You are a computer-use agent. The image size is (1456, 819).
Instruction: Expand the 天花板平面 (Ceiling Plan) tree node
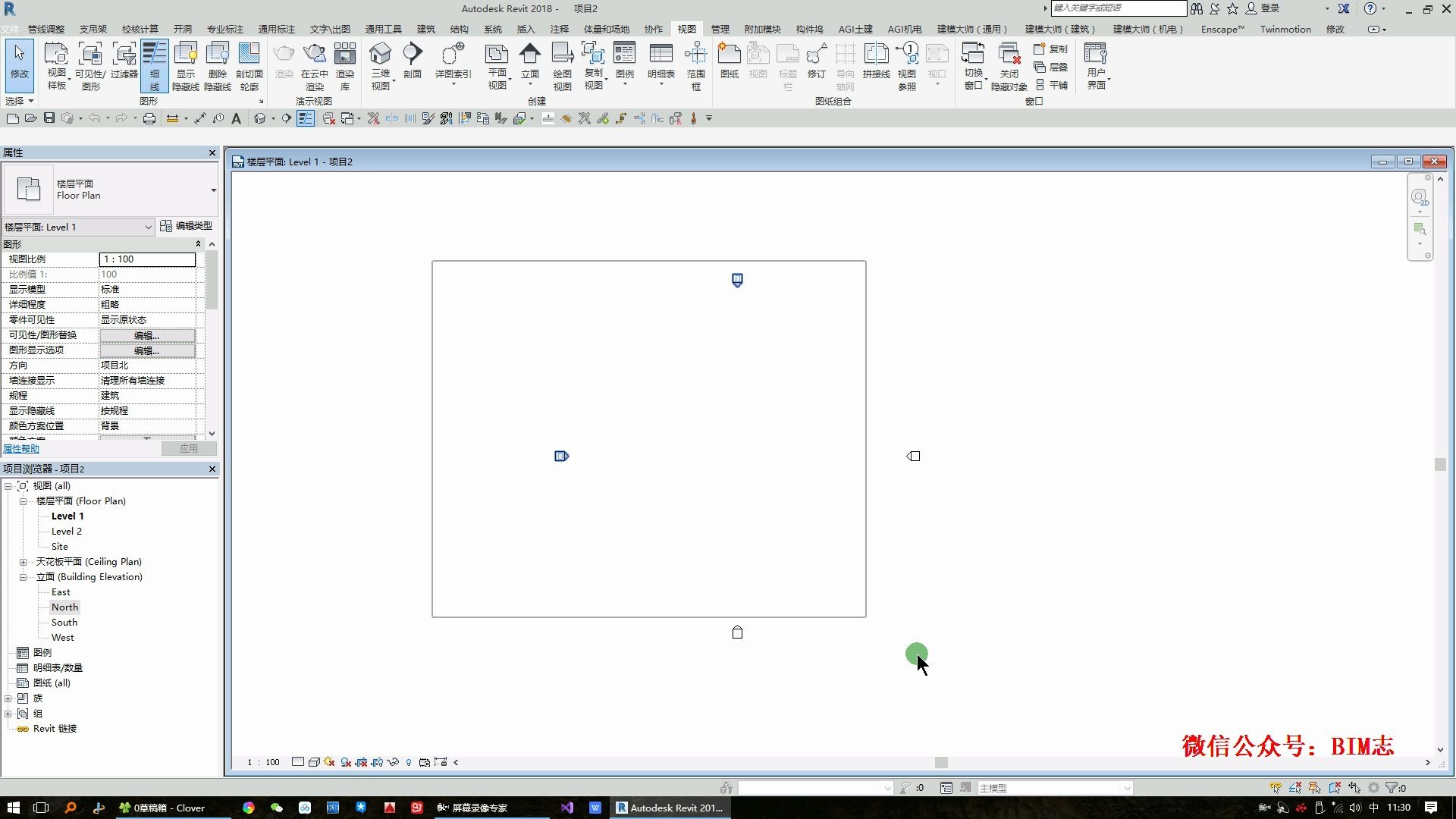pos(23,562)
